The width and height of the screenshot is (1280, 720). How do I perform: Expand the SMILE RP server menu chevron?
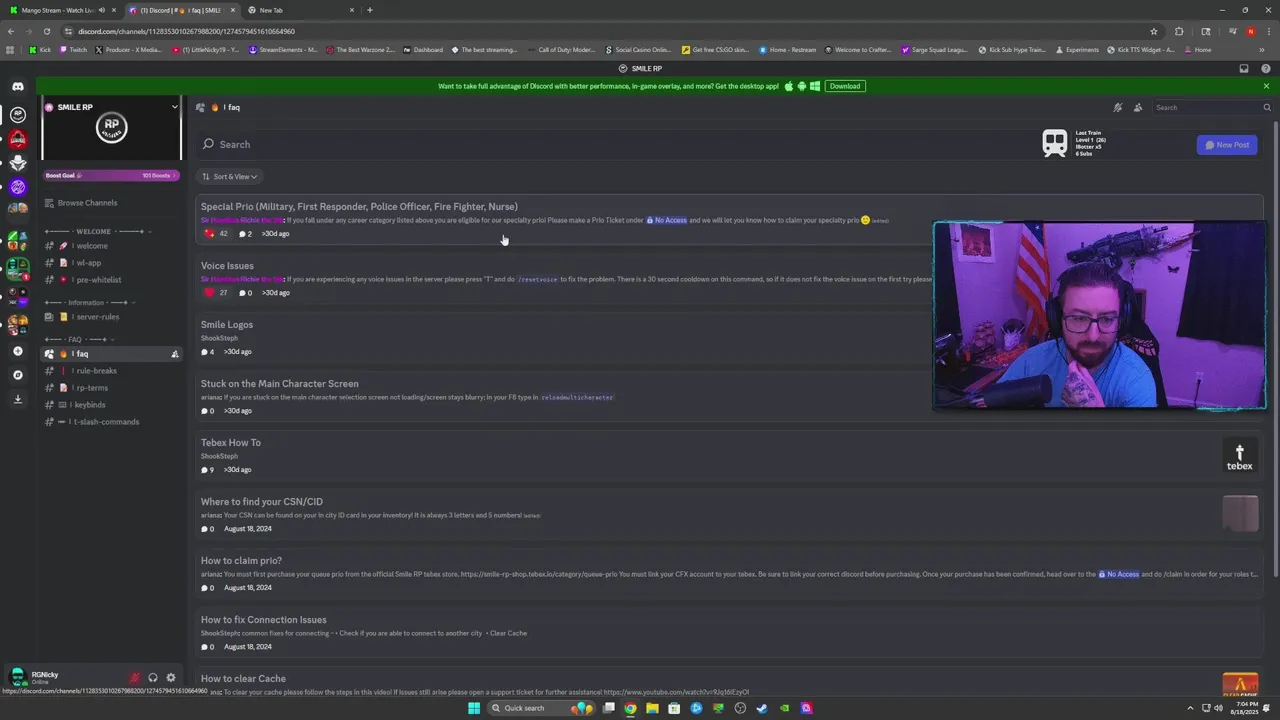174,107
